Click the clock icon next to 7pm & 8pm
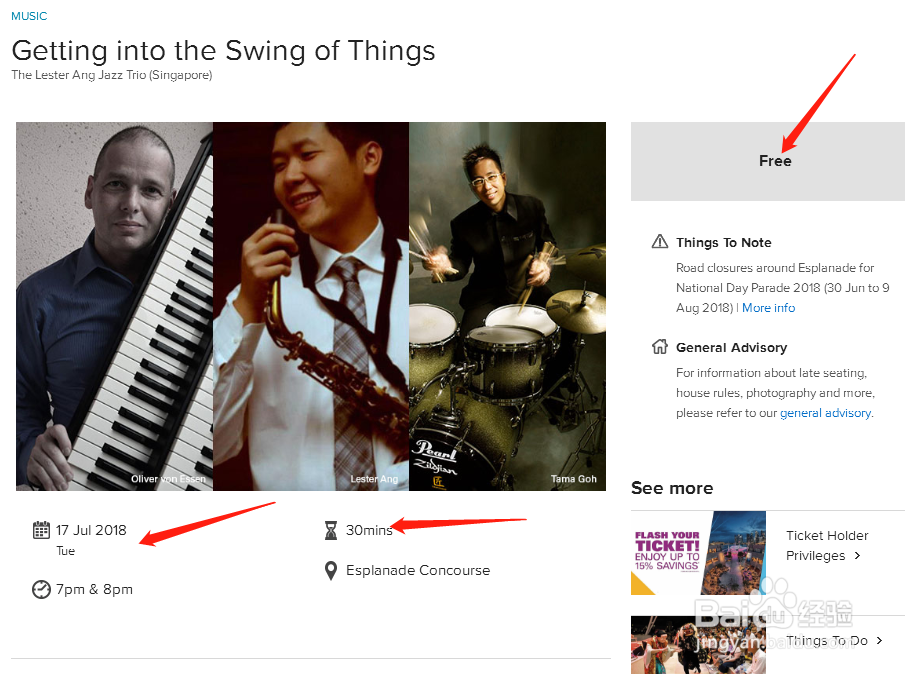The image size is (905, 674). (41, 589)
